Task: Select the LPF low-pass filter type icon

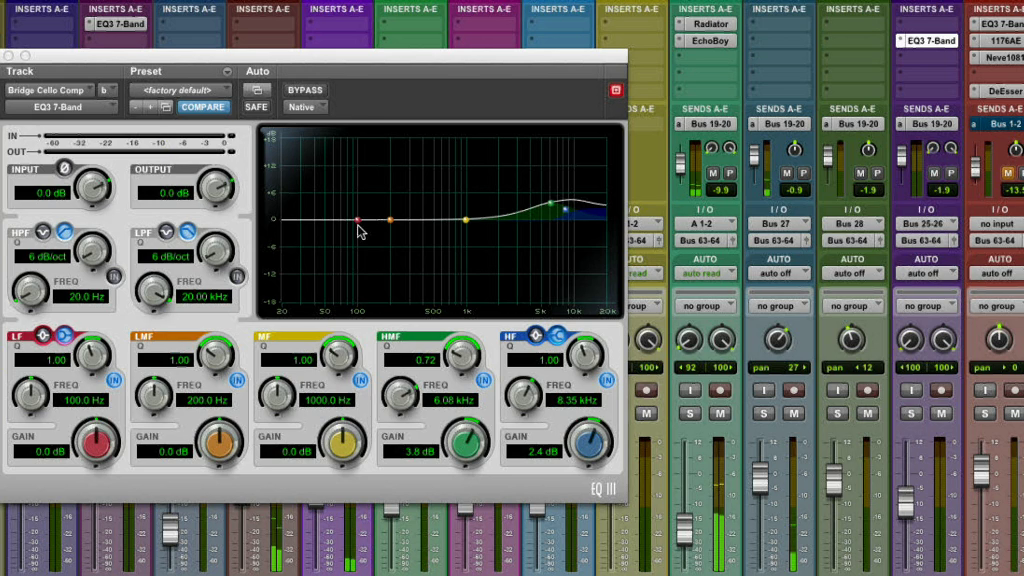Action: pos(186,232)
